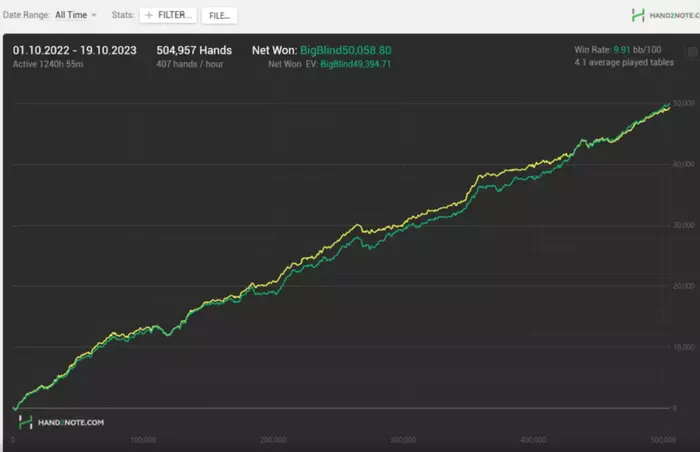Click the Active 1240h 55m label
Viewport: 700px width, 452px height.
click(x=48, y=64)
